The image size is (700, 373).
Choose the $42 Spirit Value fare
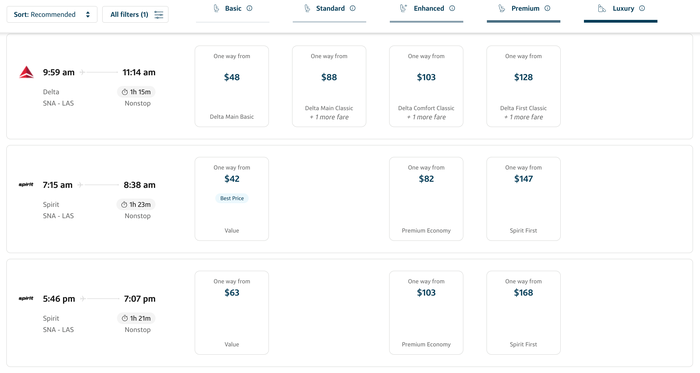(x=232, y=199)
